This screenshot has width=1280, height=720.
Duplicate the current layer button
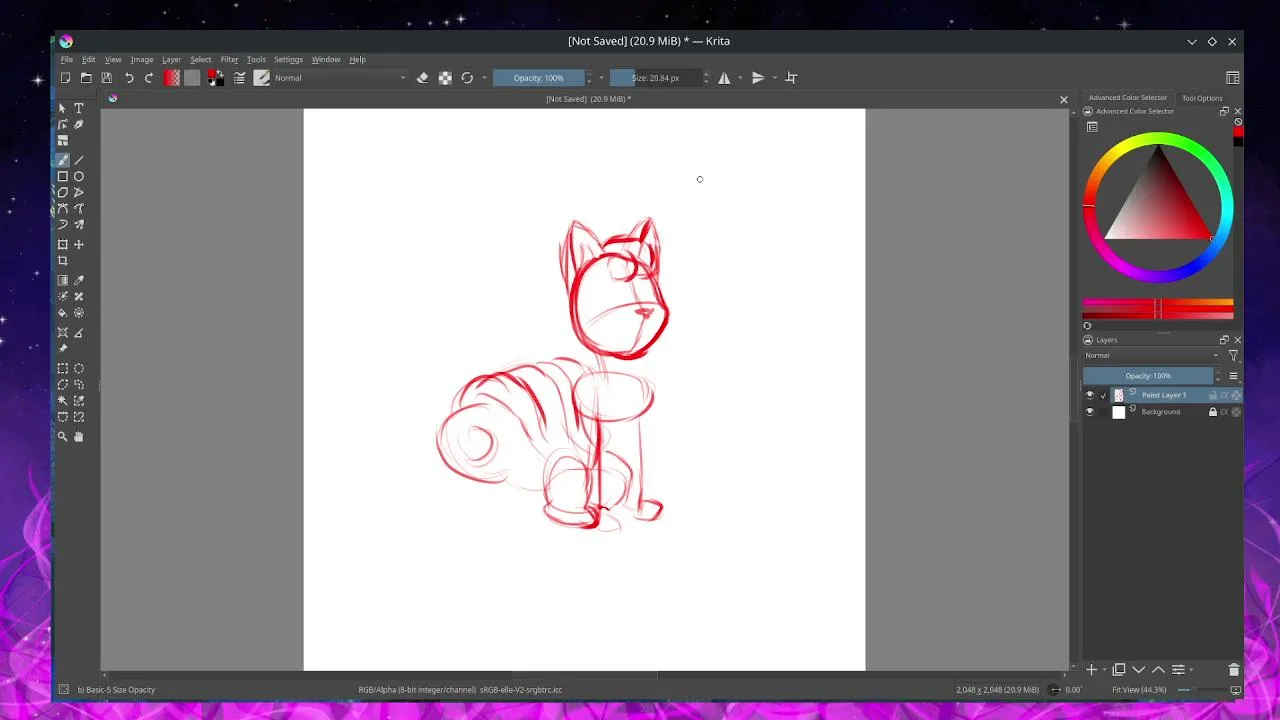pyautogui.click(x=1119, y=670)
